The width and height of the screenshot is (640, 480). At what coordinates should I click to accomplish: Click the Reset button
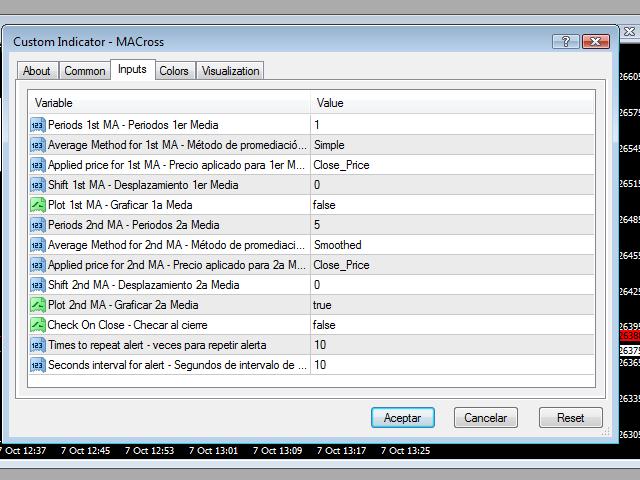(x=570, y=417)
